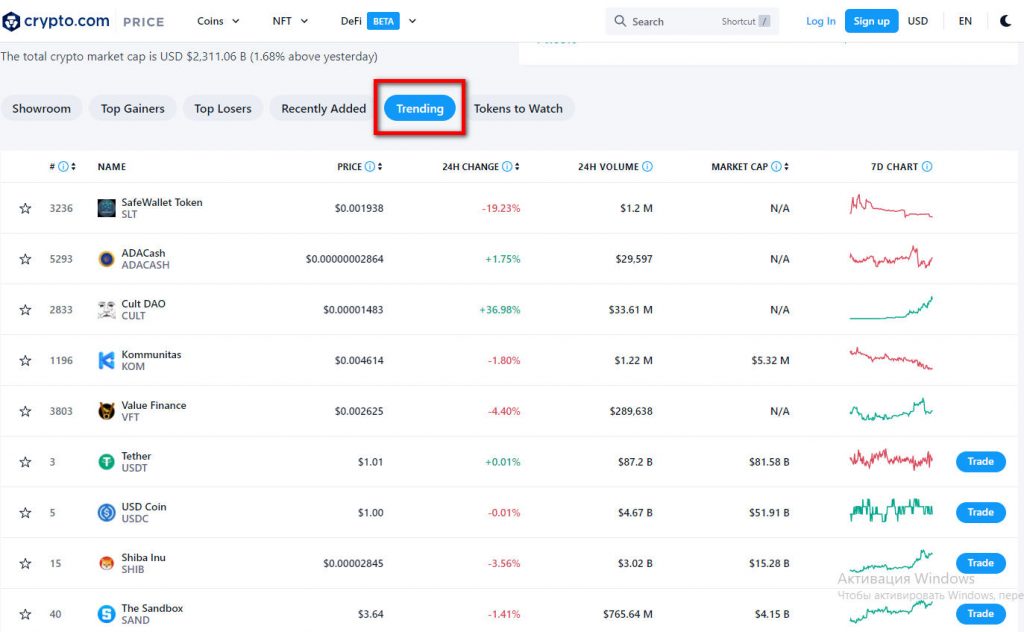
Task: Star the Kommunitas row
Action: click(25, 360)
